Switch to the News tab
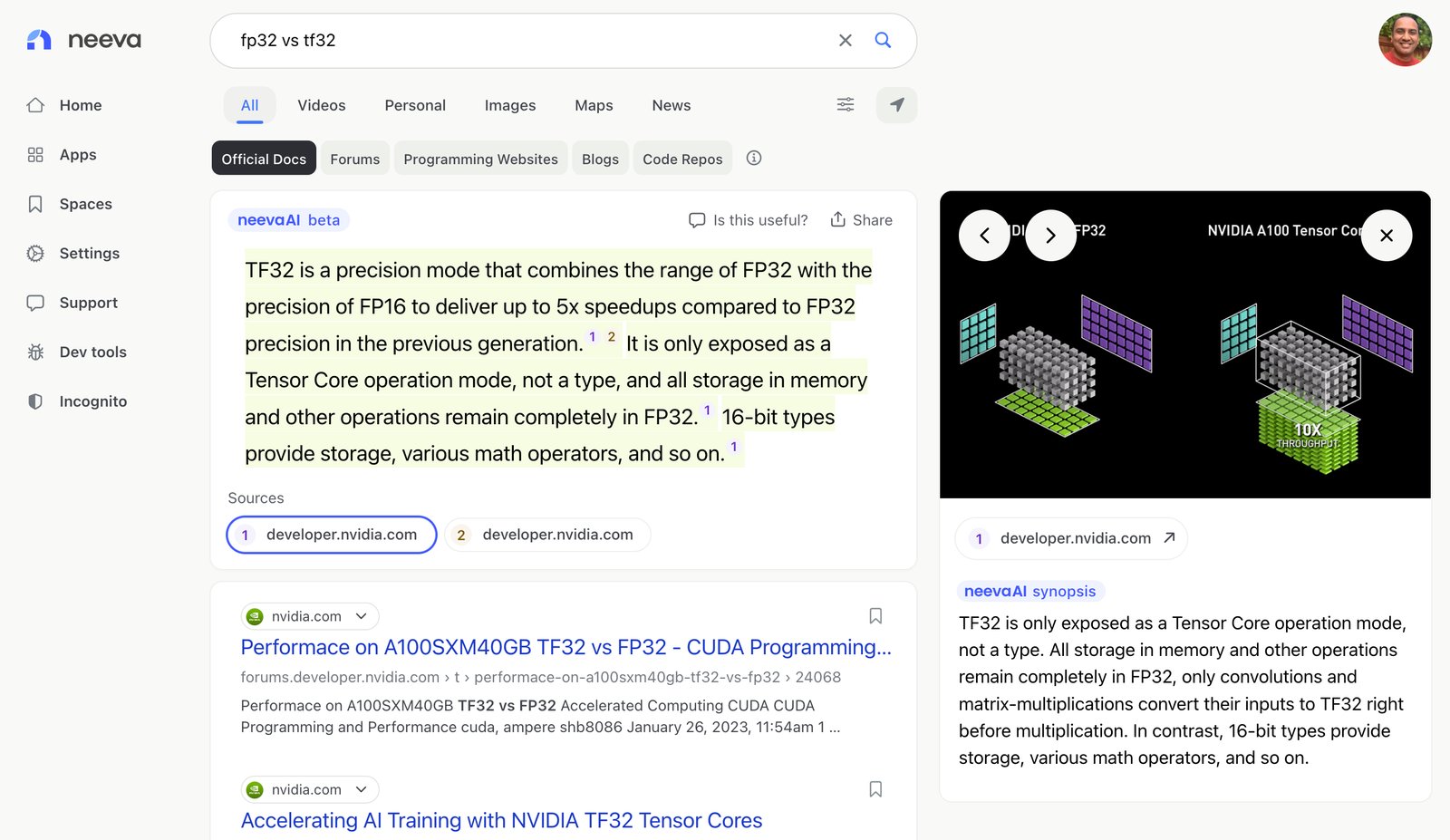Image resolution: width=1450 pixels, height=840 pixels. click(672, 105)
